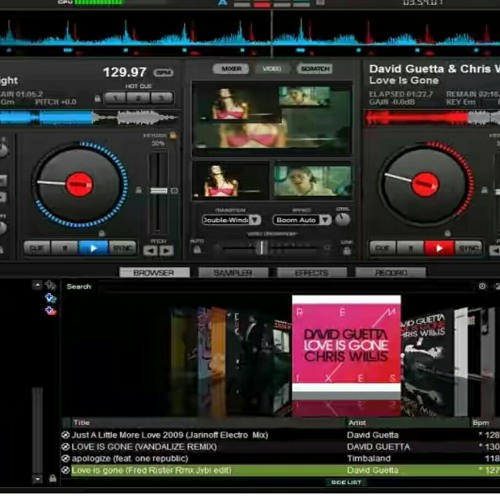The width and height of the screenshot is (500, 500).
Task: Click the video crossfader handle
Action: [x=262, y=248]
